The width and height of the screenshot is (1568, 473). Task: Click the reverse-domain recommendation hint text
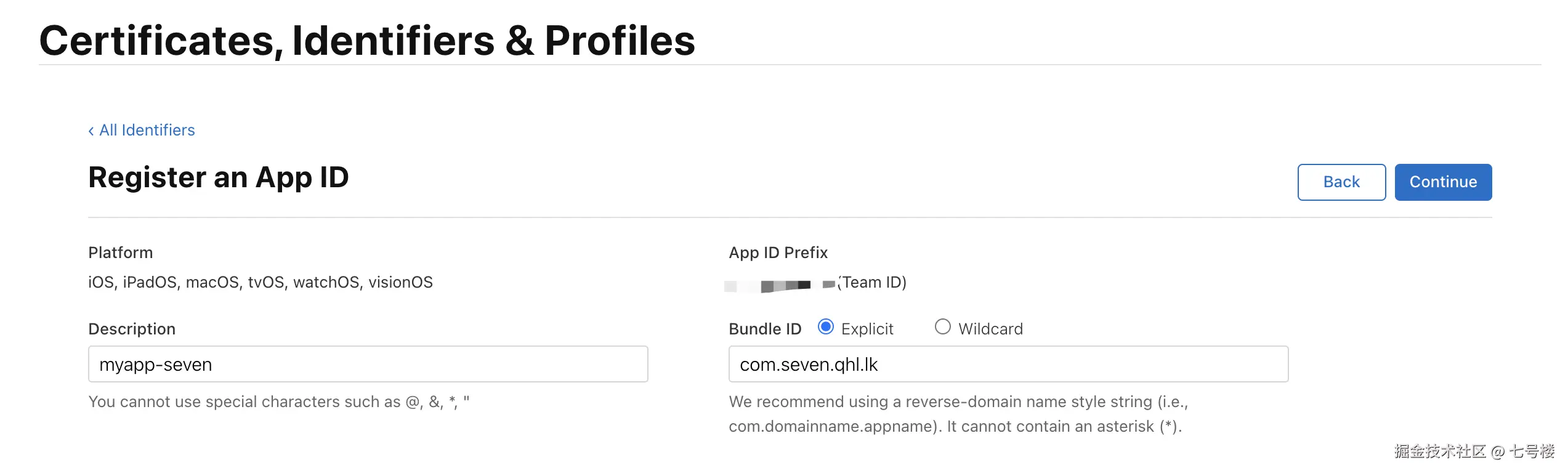pyautogui.click(x=958, y=414)
